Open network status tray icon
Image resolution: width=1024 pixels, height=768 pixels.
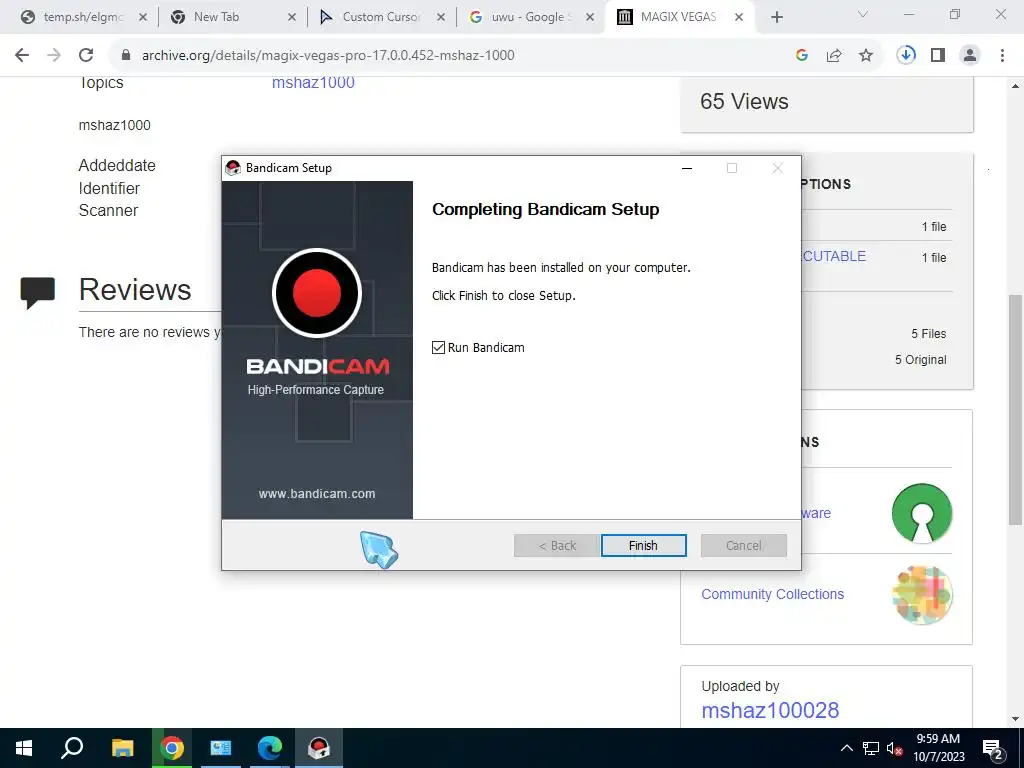[x=871, y=748]
